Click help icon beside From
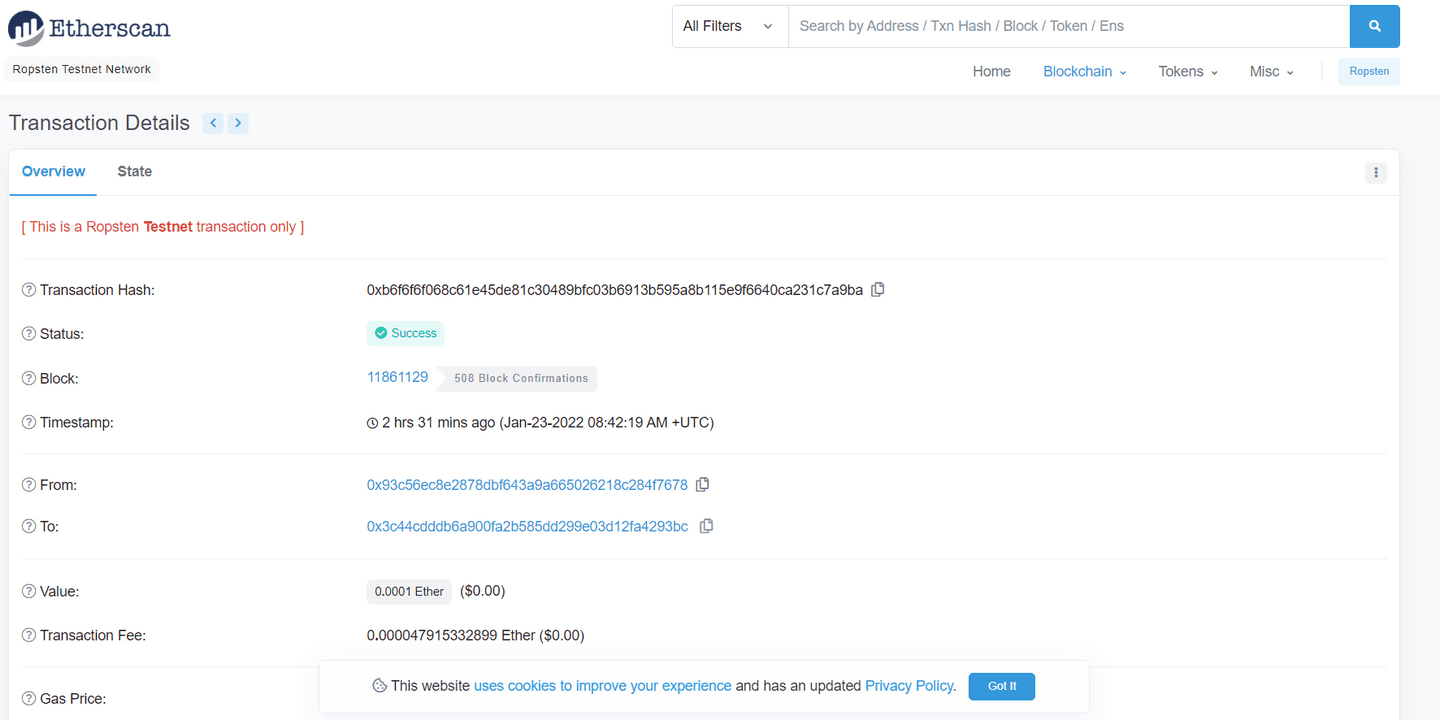This screenshot has width=1440, height=720. point(29,485)
